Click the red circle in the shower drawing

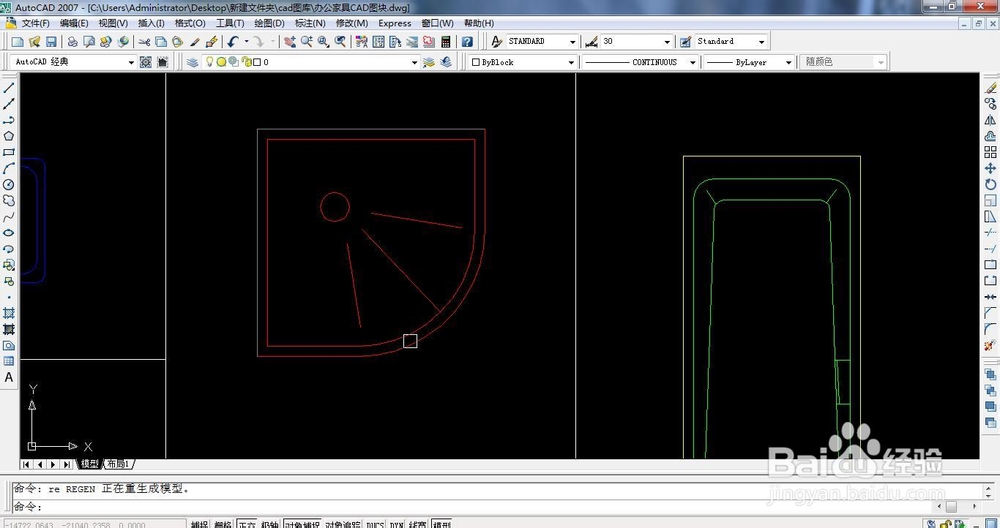coord(335,207)
